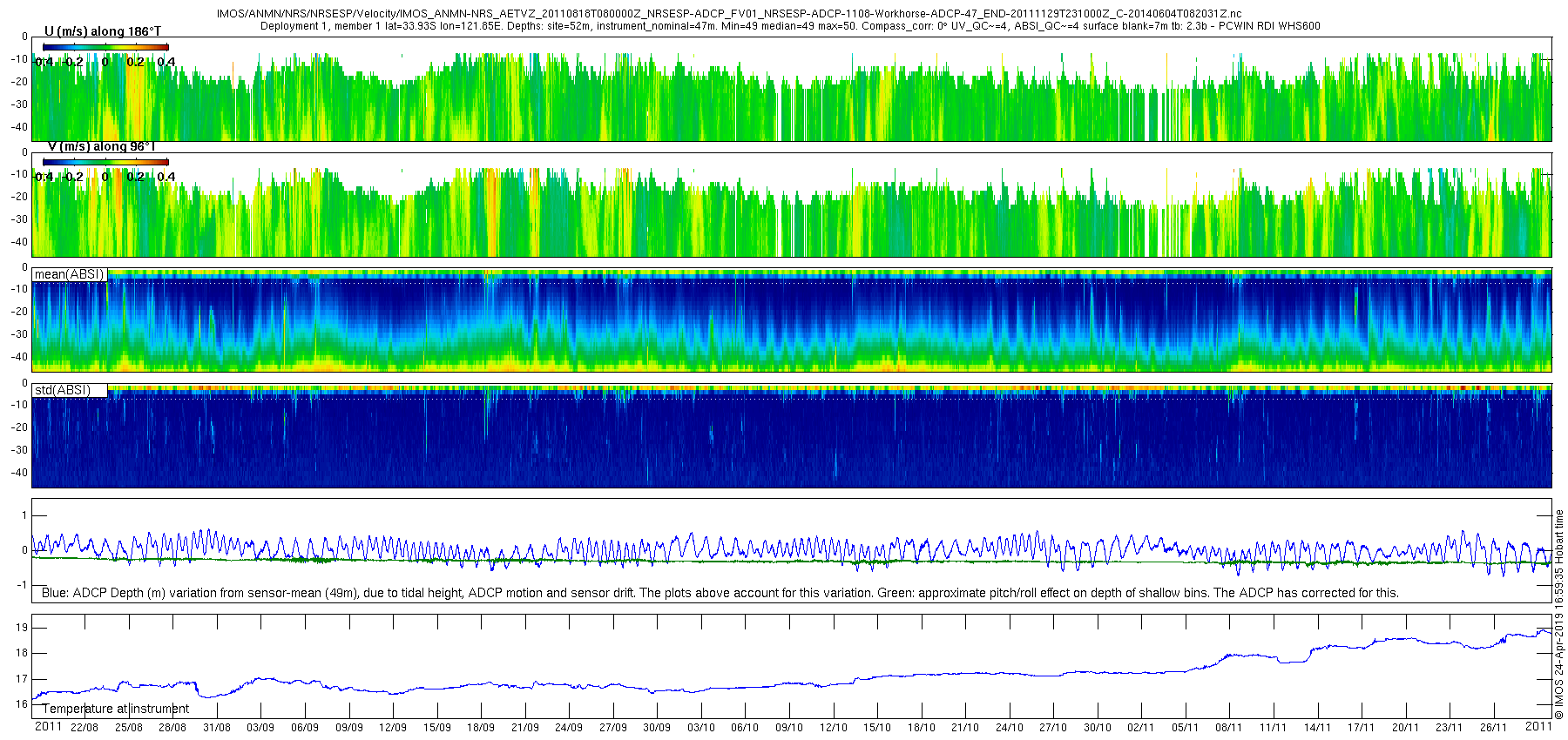This screenshot has width=1568, height=740.
Task: Click the '11/11' date tick label
Action: click(1274, 728)
